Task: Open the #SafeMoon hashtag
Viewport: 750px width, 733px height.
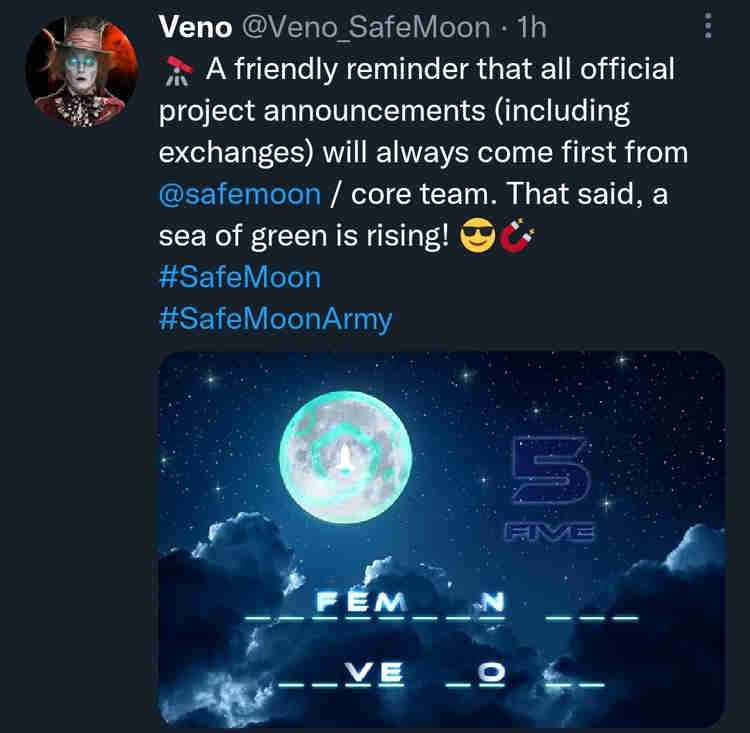Action: [240, 277]
